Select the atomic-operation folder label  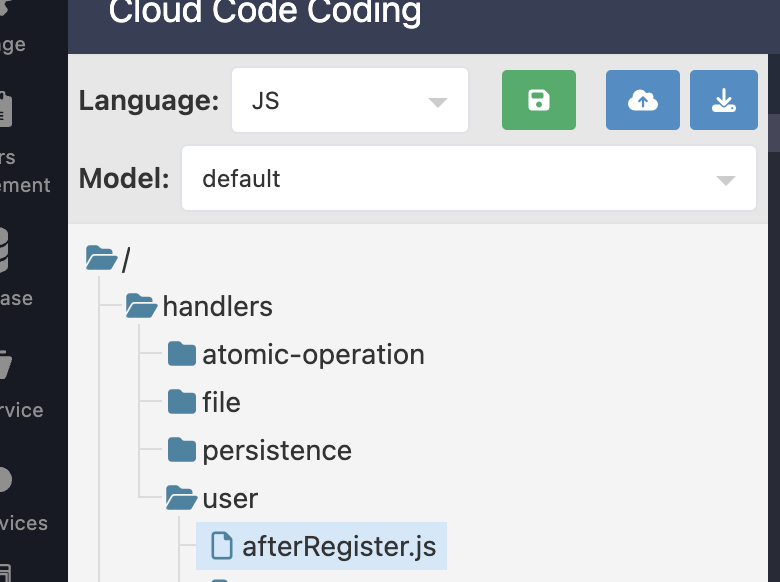pyautogui.click(x=313, y=354)
